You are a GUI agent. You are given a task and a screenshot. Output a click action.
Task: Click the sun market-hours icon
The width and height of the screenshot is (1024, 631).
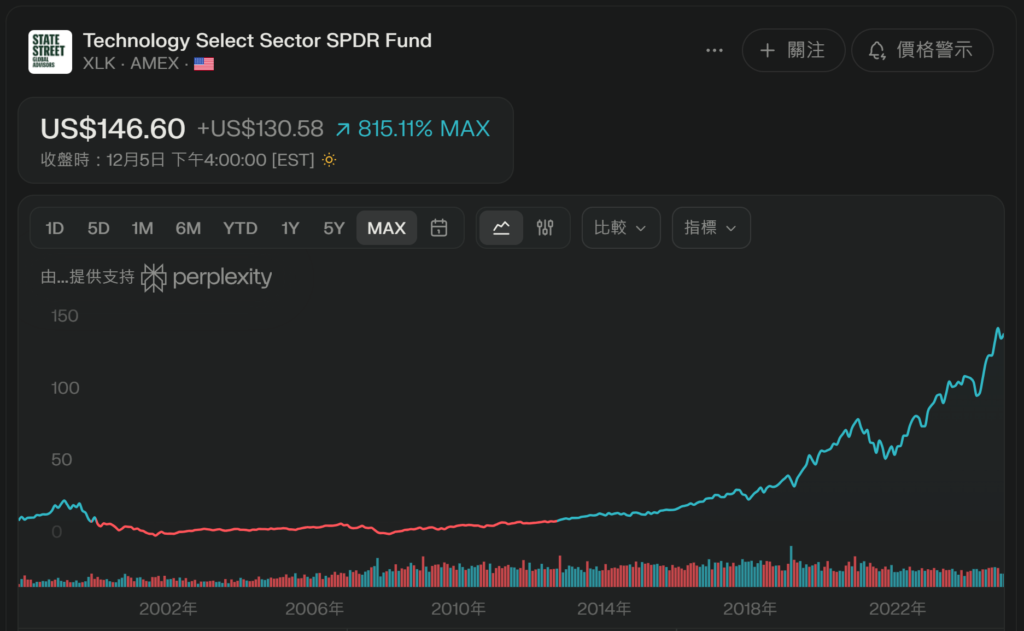tap(329, 160)
